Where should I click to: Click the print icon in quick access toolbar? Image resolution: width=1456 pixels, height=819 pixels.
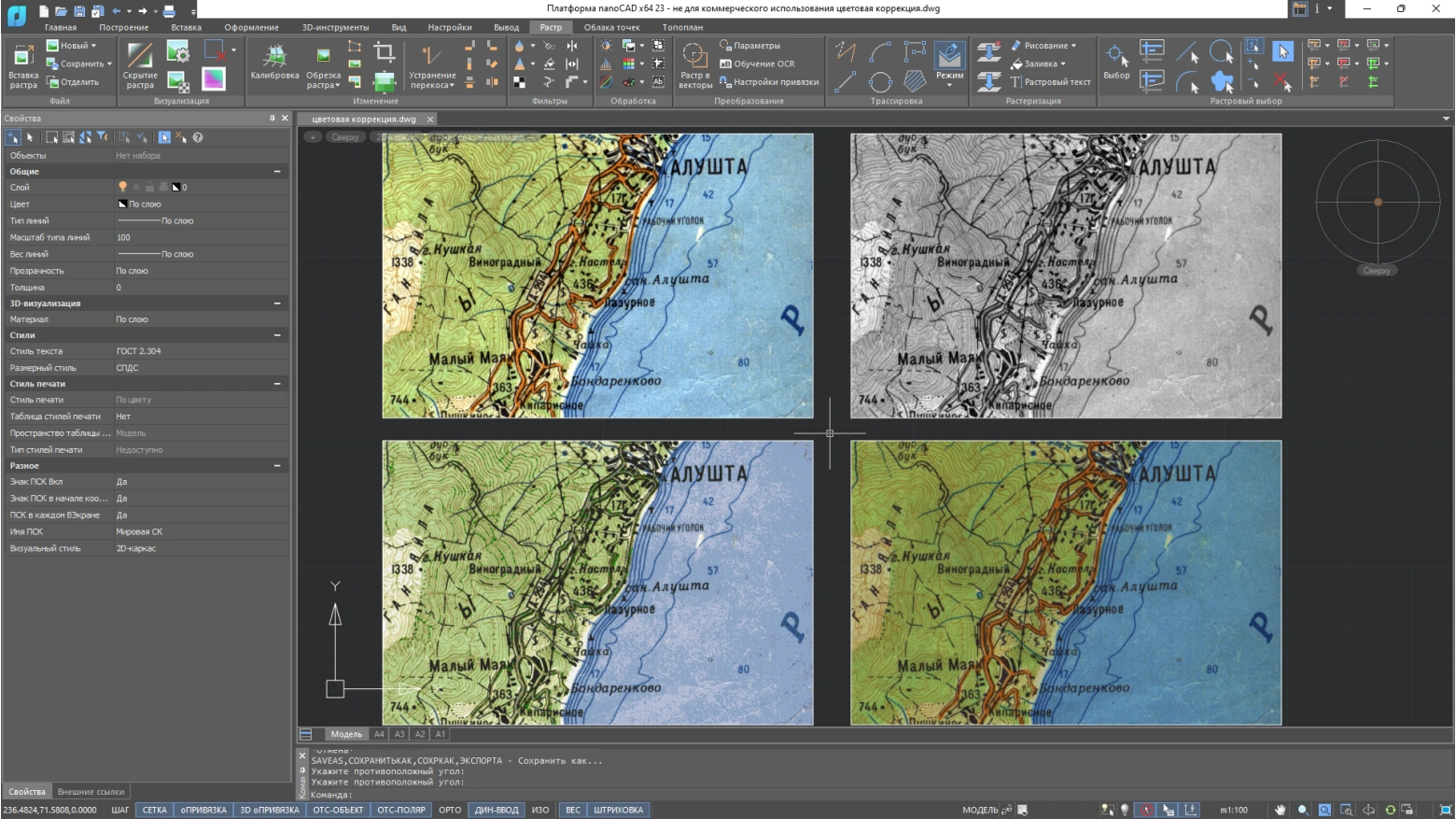(169, 10)
